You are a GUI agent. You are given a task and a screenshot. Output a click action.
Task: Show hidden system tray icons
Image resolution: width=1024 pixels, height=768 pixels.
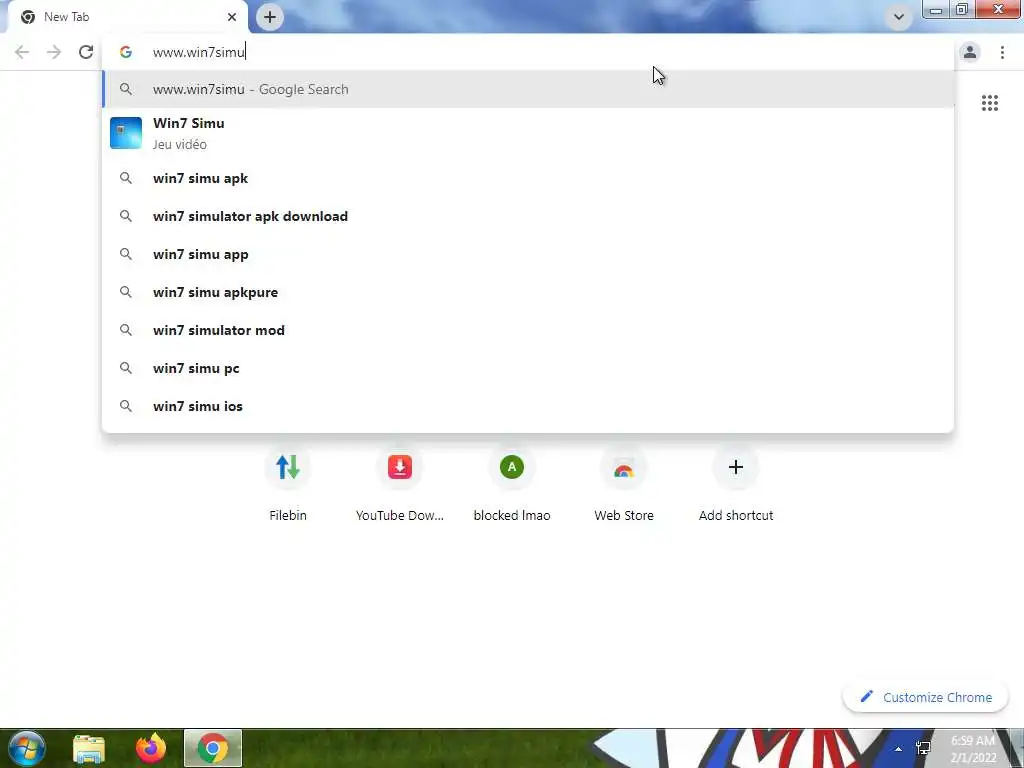[899, 749]
